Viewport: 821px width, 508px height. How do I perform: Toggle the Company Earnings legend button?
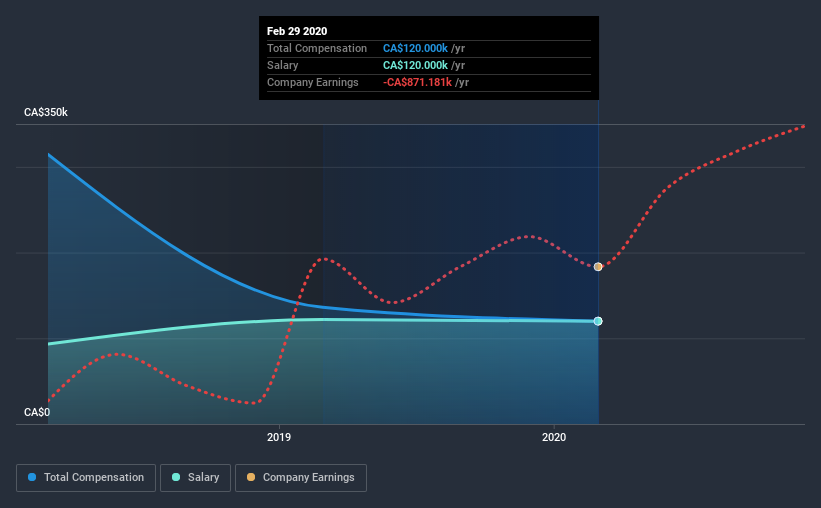click(x=301, y=478)
